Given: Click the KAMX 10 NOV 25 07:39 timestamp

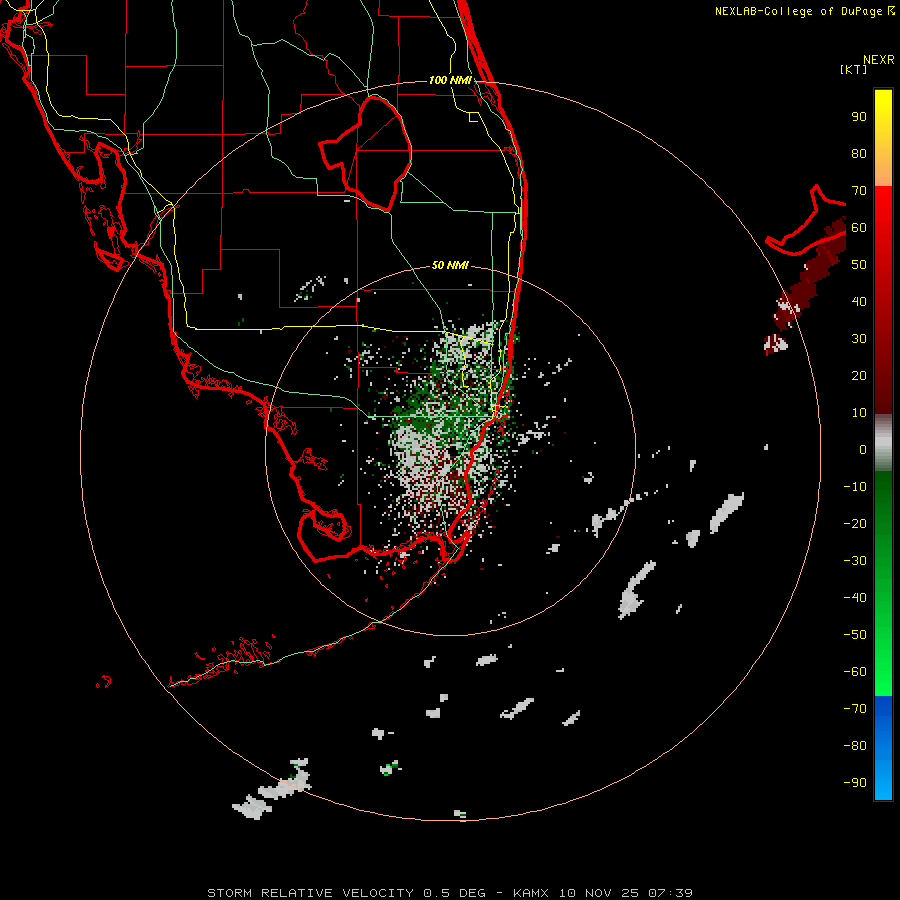Looking at the screenshot, I should (603, 893).
